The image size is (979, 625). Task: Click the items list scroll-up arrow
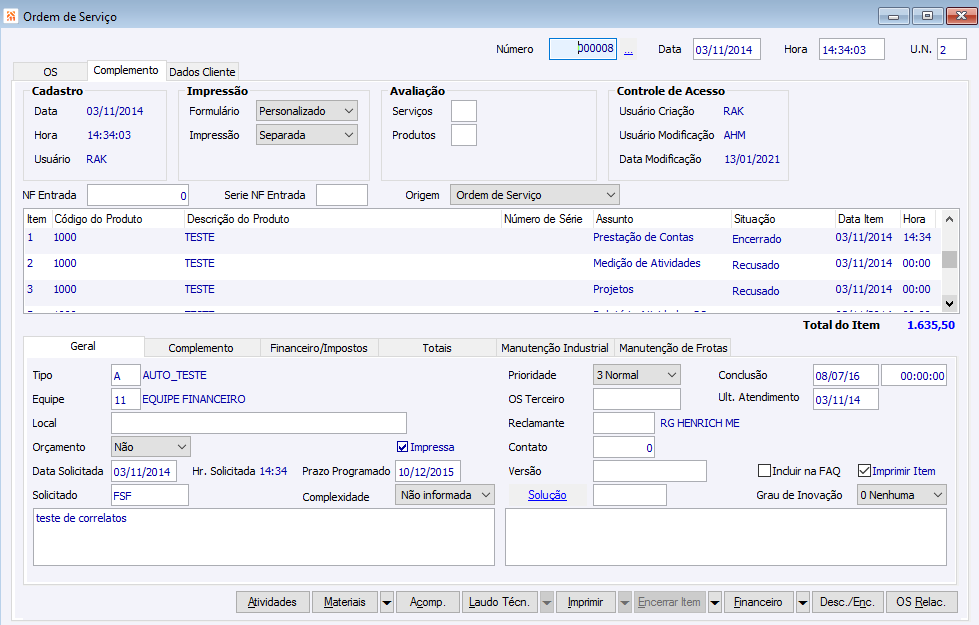[949, 218]
